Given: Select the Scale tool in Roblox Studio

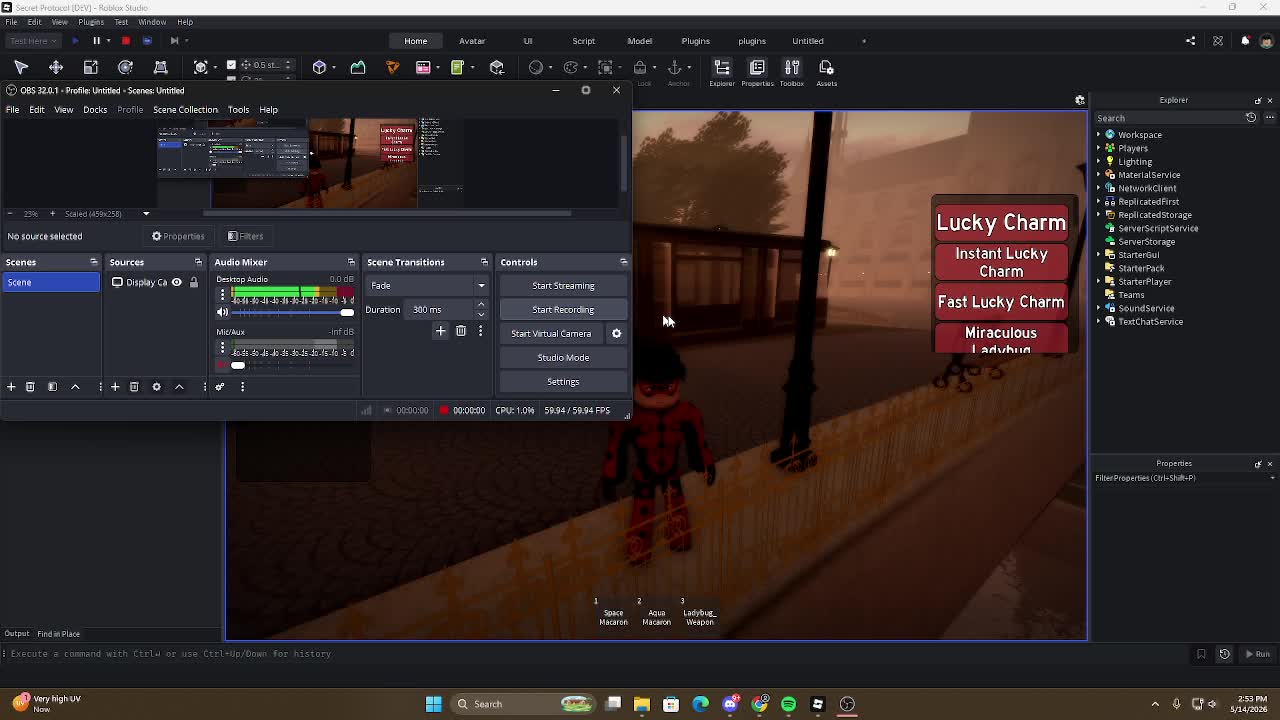Looking at the screenshot, I should coord(91,67).
